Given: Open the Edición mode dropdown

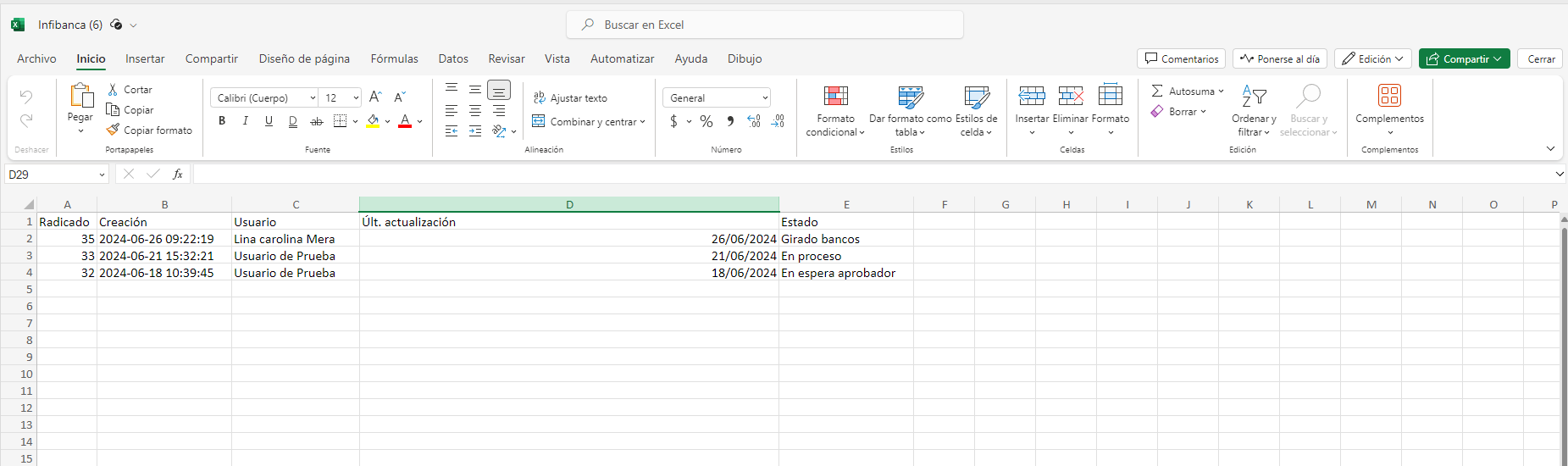Looking at the screenshot, I should click(x=1372, y=58).
